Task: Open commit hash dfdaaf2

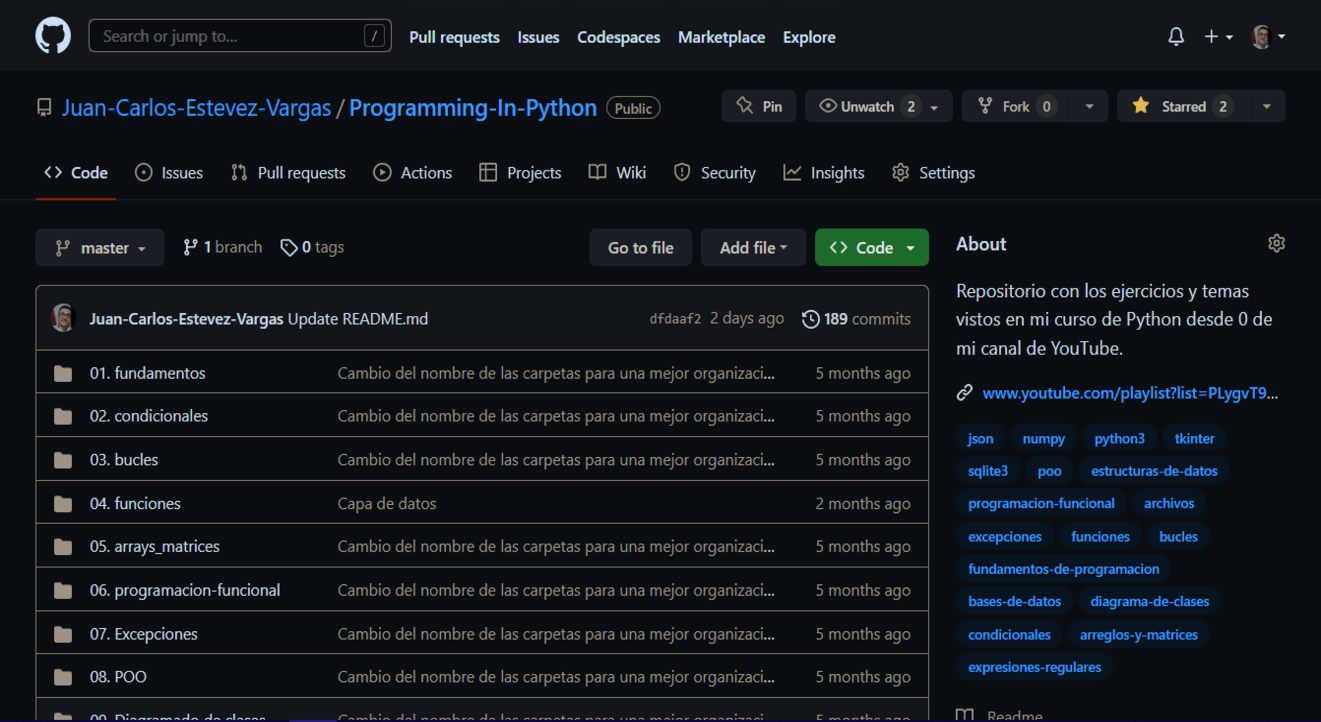Action: pyautogui.click(x=676, y=319)
